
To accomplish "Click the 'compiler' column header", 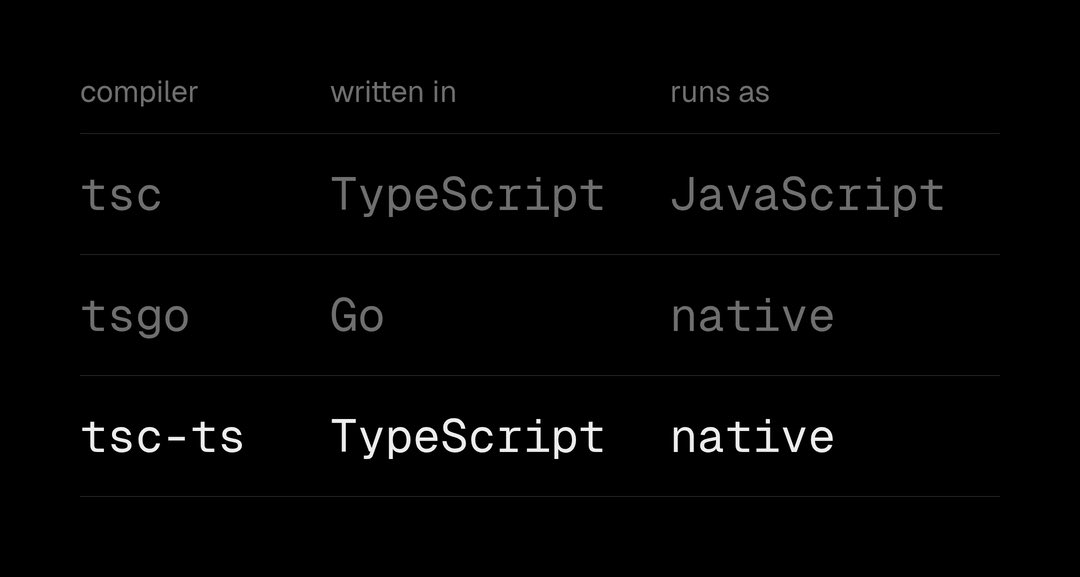I will (139, 92).
